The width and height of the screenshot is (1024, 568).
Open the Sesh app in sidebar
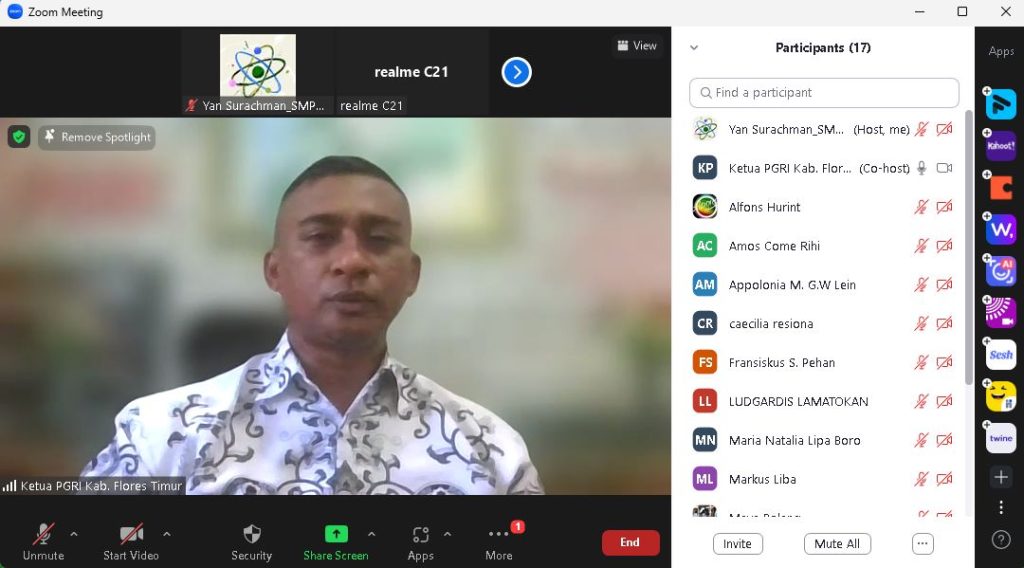click(x=1001, y=355)
